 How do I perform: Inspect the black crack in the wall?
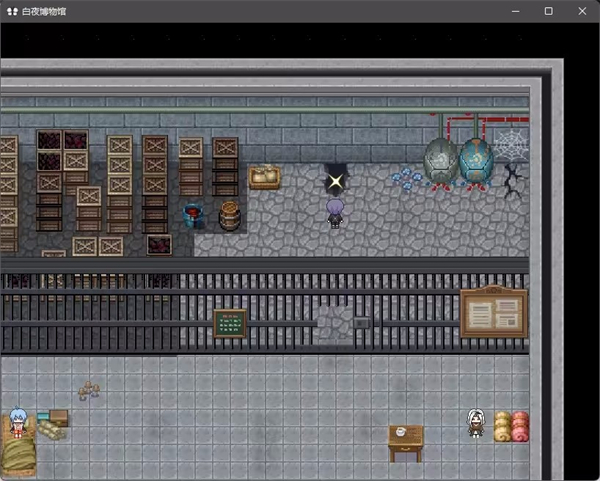coord(512,181)
